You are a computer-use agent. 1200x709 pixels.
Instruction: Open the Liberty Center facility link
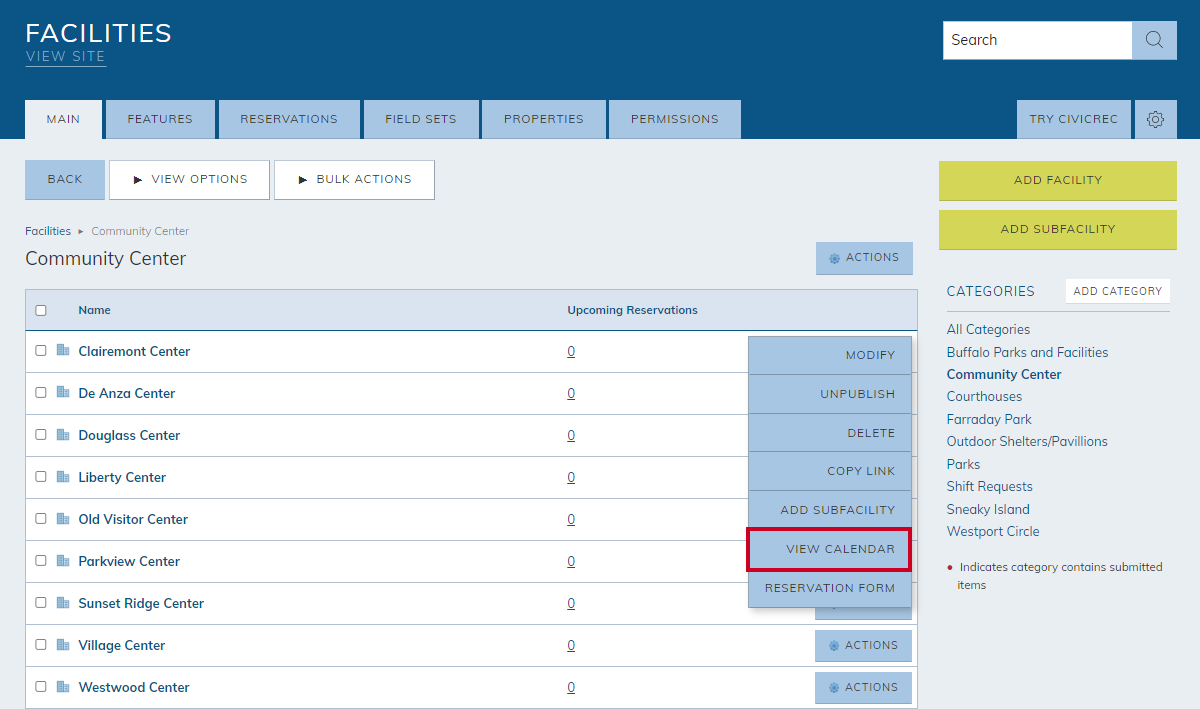(122, 477)
